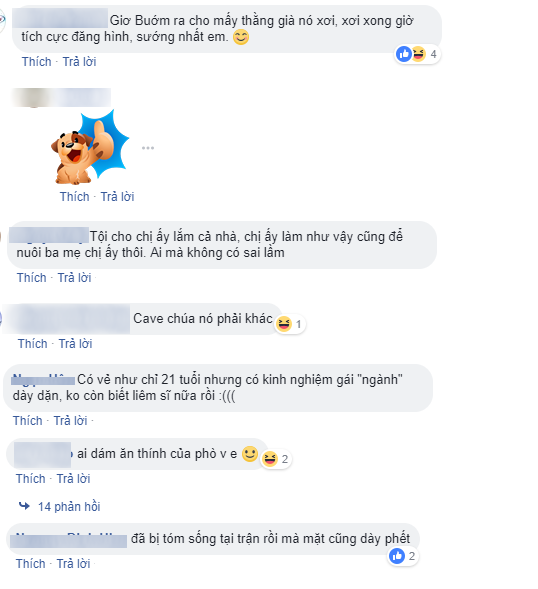Click the laughing reaction on first comment
The width and height of the screenshot is (538, 589).
(x=419, y=54)
